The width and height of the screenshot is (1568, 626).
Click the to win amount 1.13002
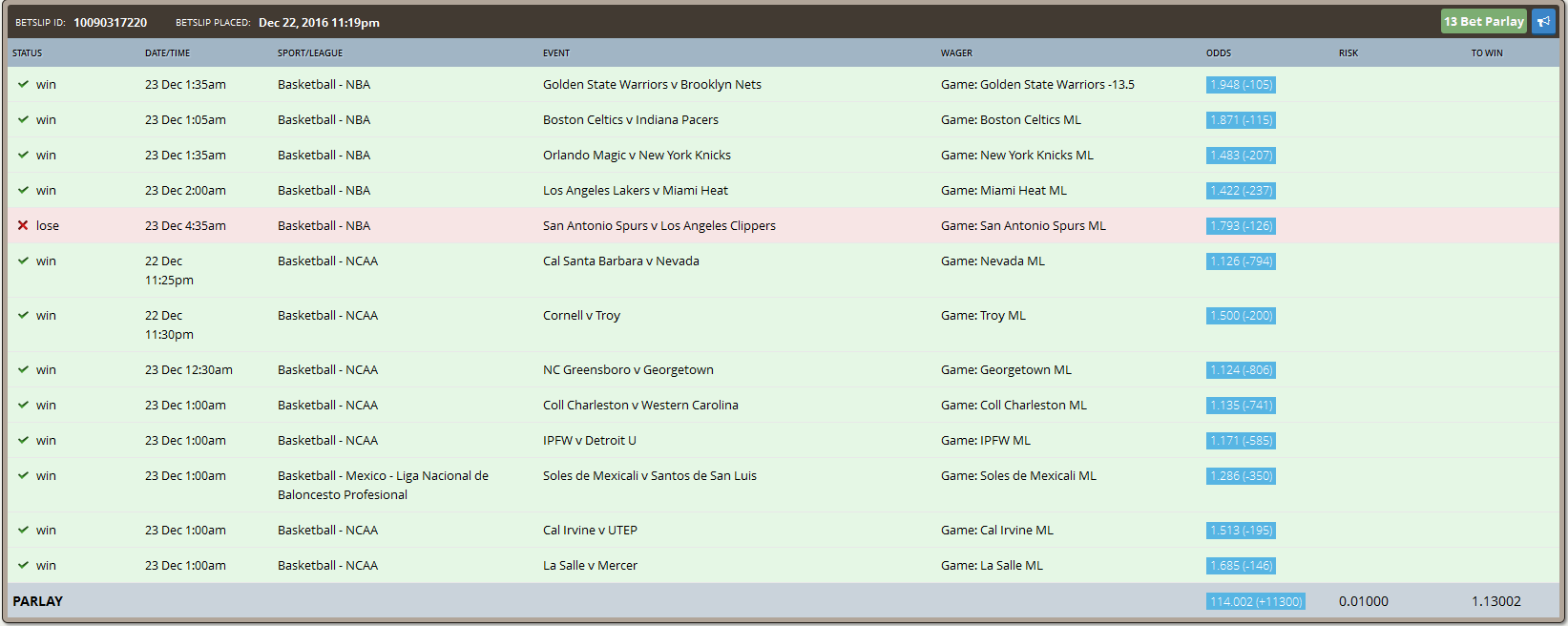point(1496,601)
